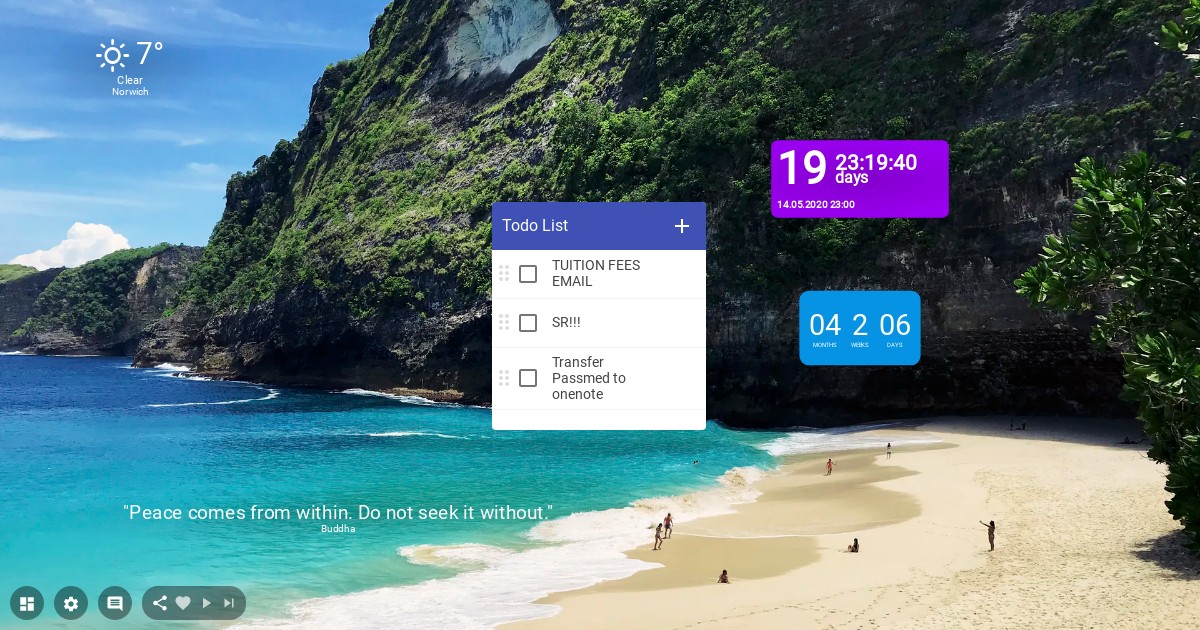Favorite the background using the heart icon

pos(183,603)
